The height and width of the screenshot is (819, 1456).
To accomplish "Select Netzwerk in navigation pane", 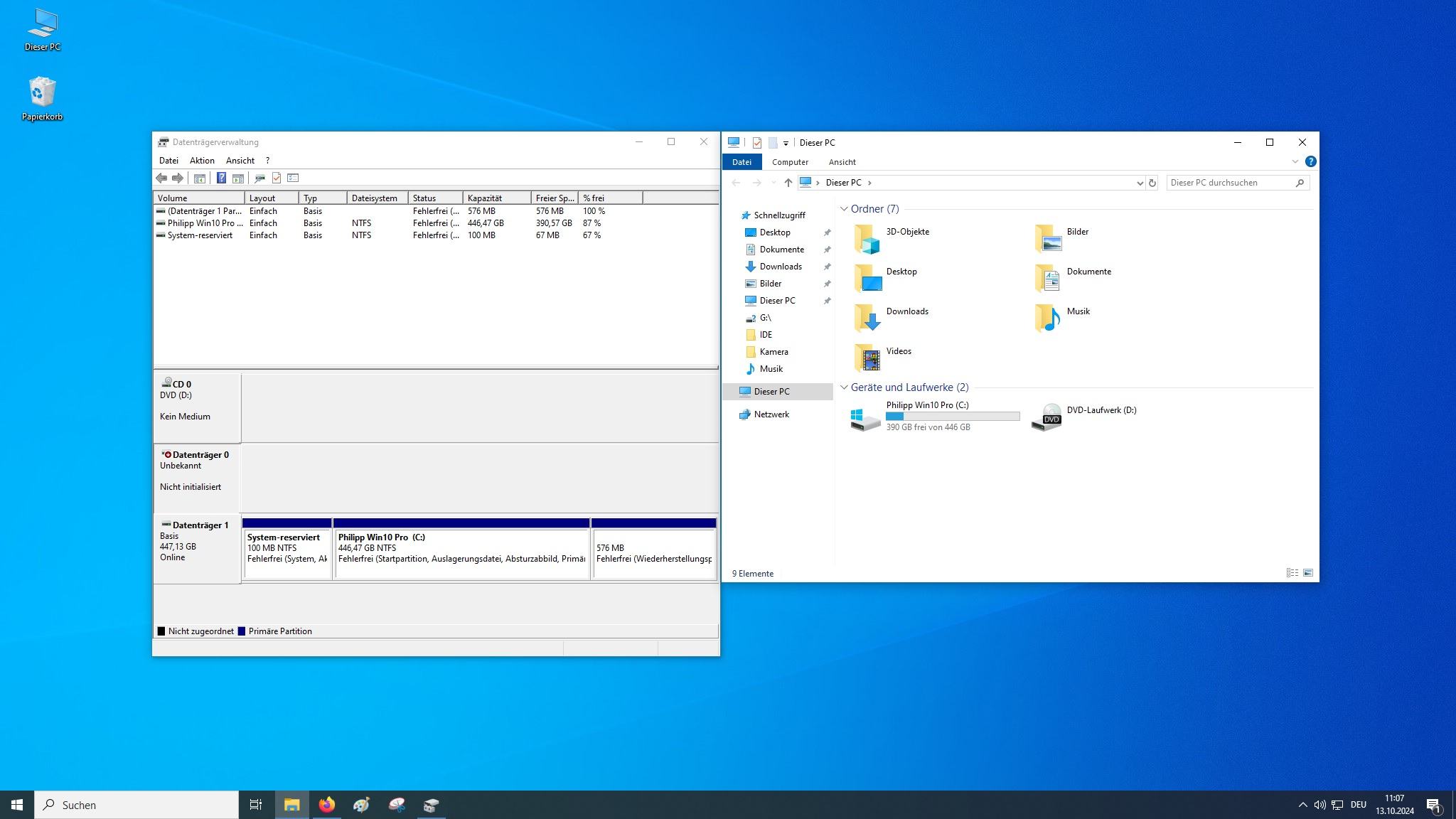I will click(x=771, y=414).
